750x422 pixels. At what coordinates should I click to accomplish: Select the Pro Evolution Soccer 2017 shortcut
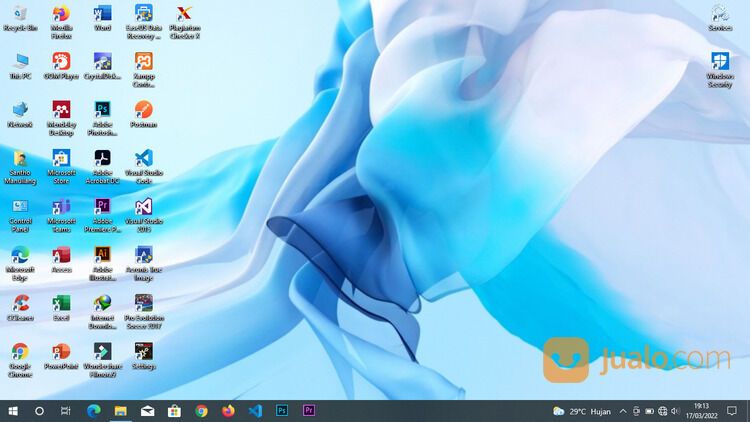pyautogui.click(x=143, y=312)
